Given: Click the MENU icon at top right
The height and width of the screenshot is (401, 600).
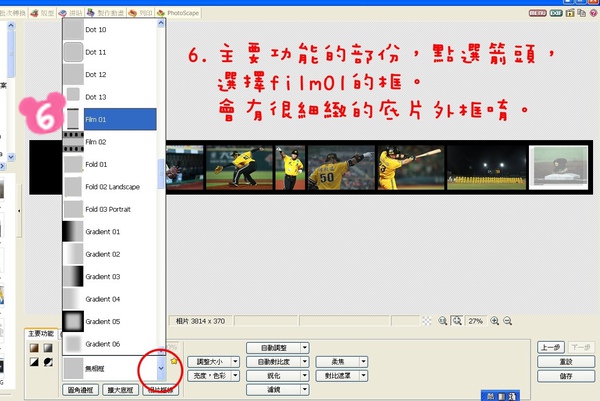Looking at the screenshot, I should [537, 13].
